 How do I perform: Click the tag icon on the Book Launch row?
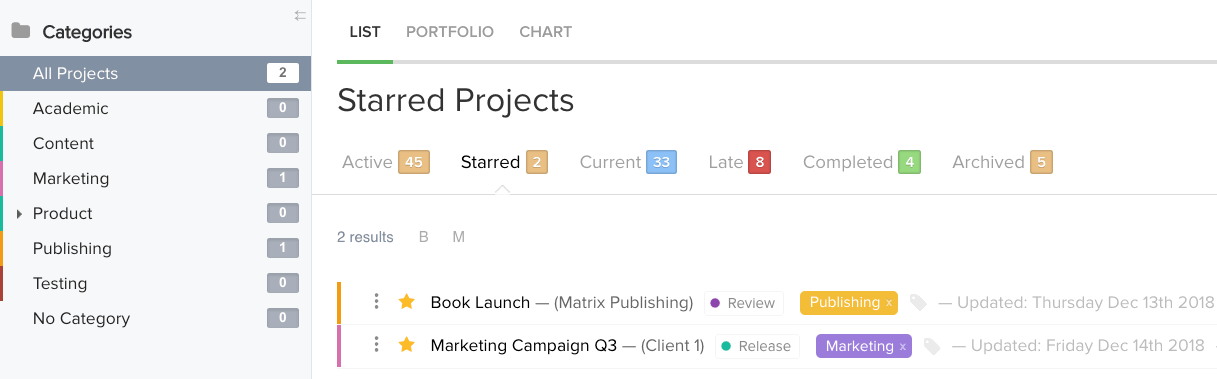(x=918, y=302)
